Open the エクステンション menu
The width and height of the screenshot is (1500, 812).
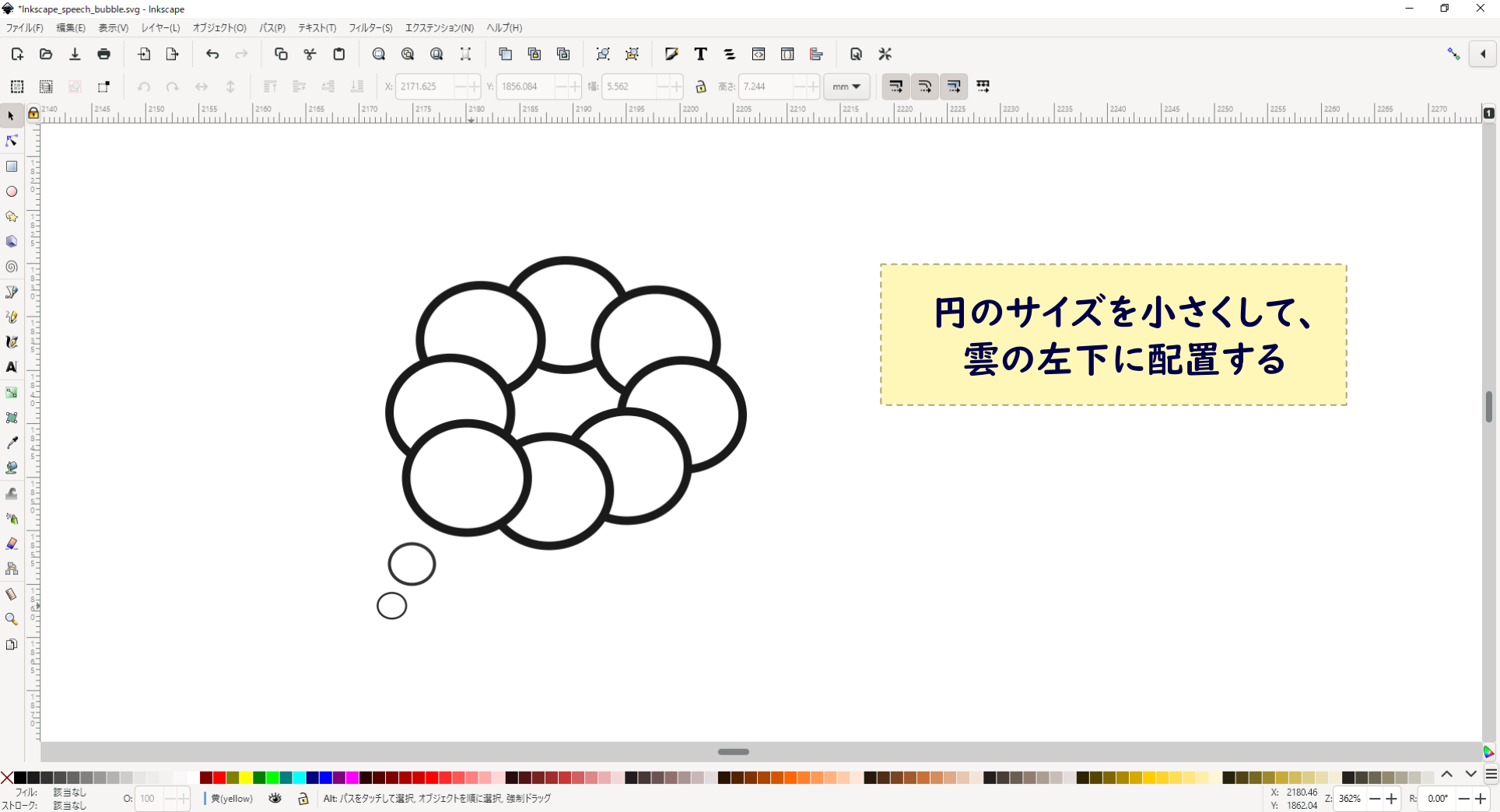440,28
